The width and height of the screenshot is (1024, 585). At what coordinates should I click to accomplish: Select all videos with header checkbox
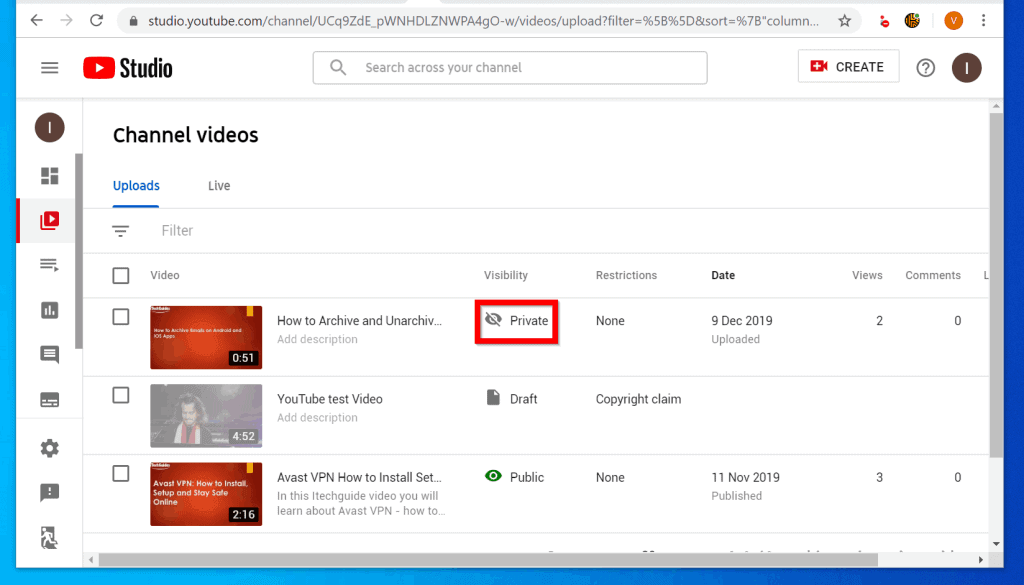(121, 275)
